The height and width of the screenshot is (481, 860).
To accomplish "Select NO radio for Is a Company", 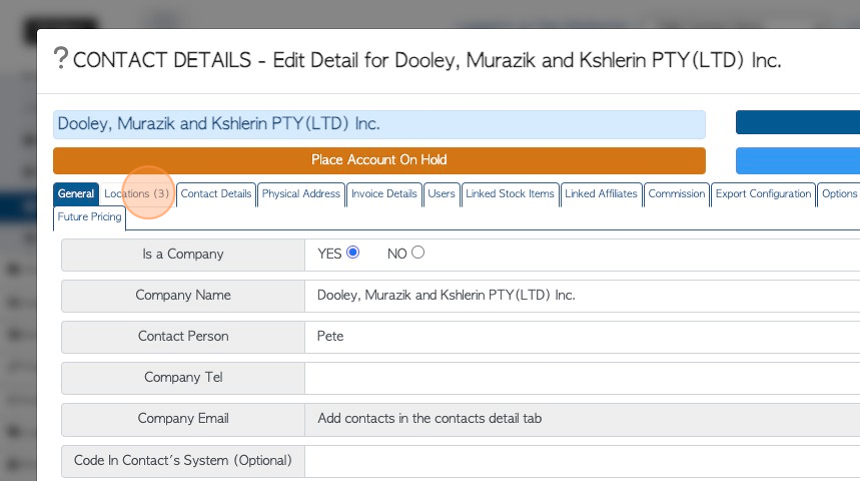I will tap(418, 252).
